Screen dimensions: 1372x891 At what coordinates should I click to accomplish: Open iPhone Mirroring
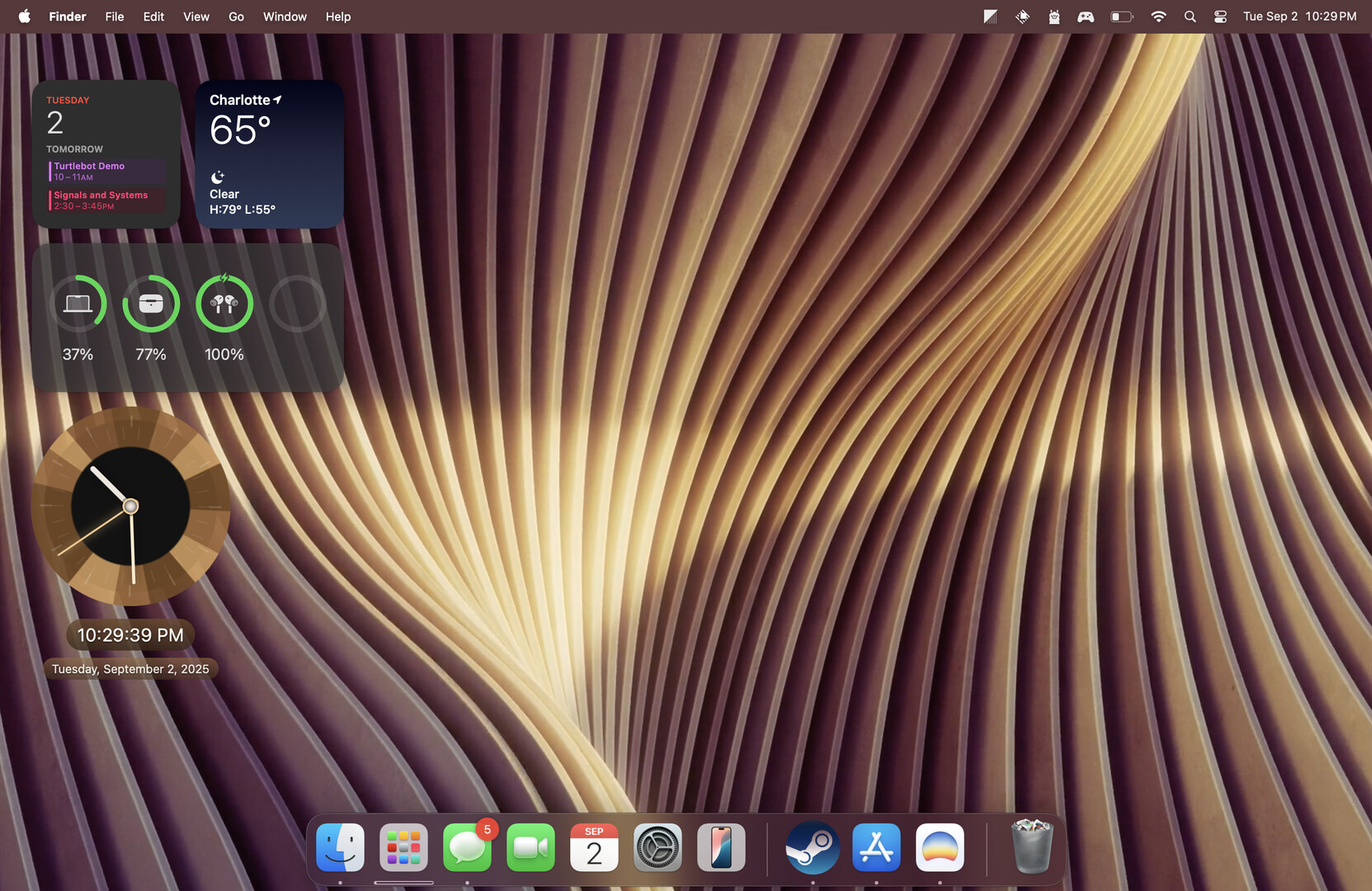(721, 847)
